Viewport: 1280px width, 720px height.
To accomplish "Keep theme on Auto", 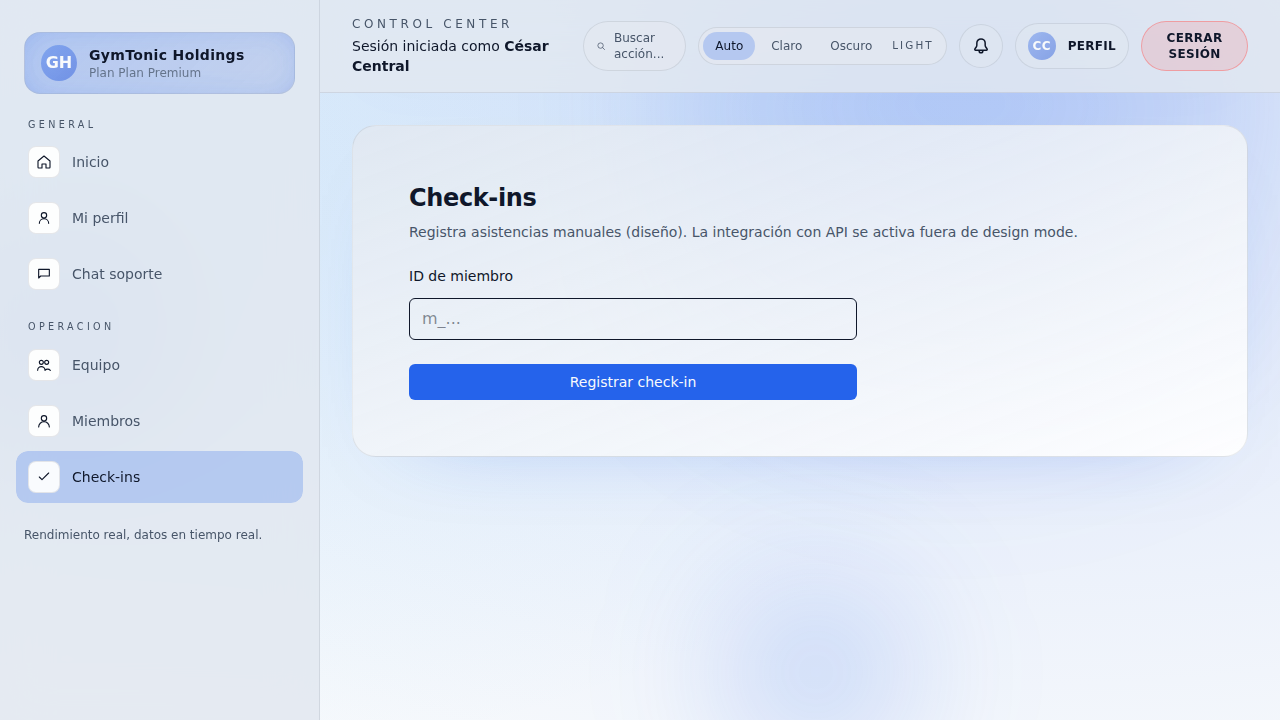I will [729, 45].
